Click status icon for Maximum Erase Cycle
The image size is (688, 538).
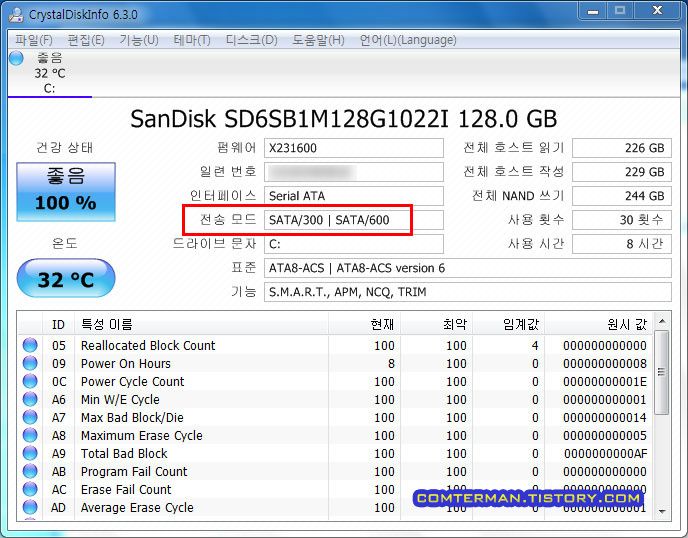coord(30,435)
